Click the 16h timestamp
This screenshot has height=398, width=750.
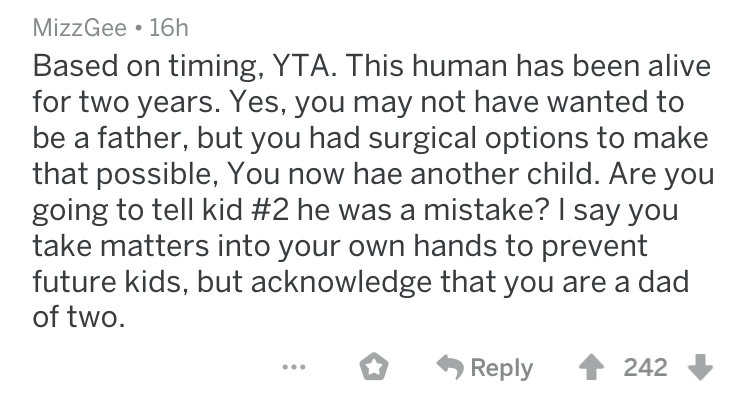pos(169,28)
